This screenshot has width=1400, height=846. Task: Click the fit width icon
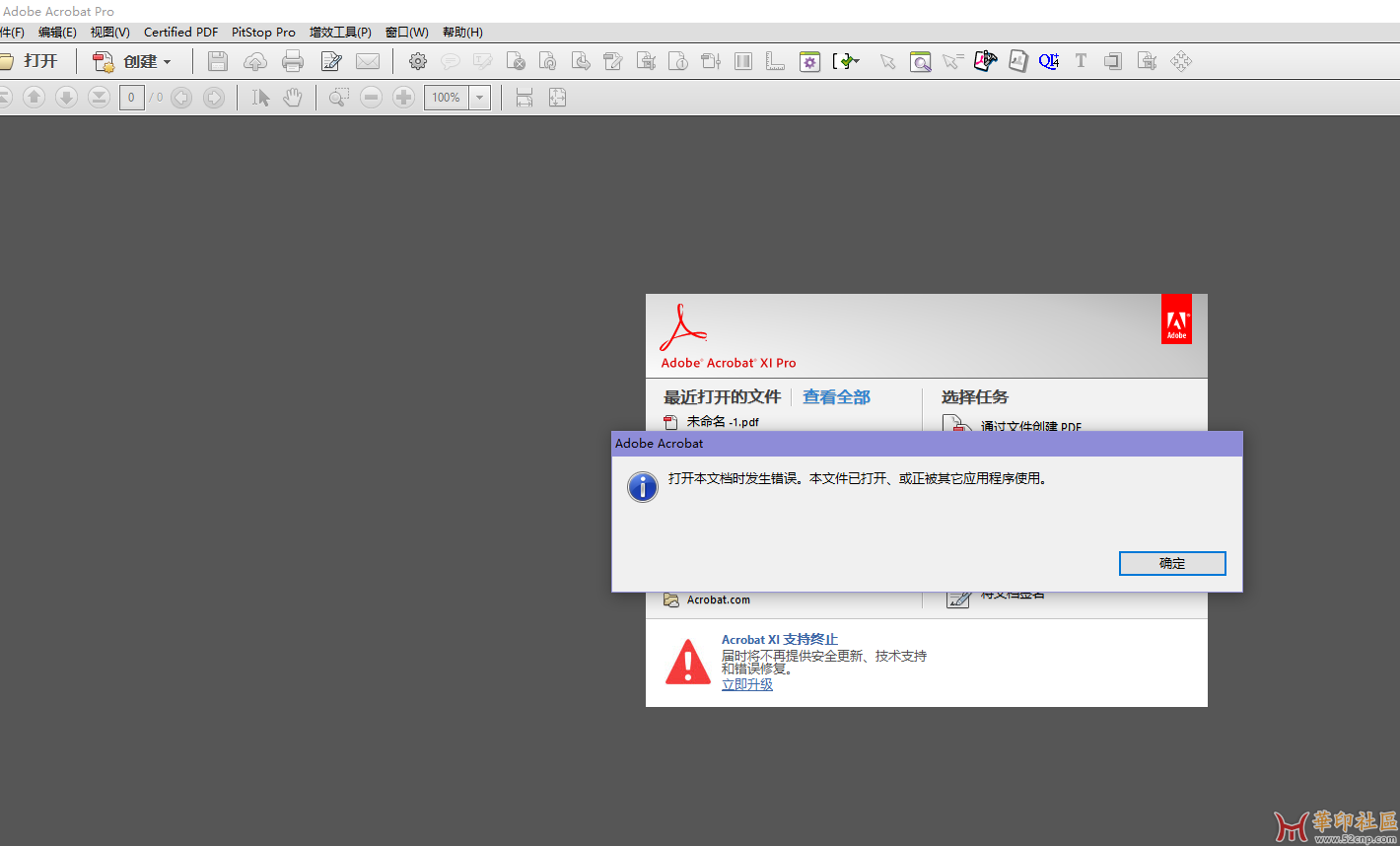(525, 98)
